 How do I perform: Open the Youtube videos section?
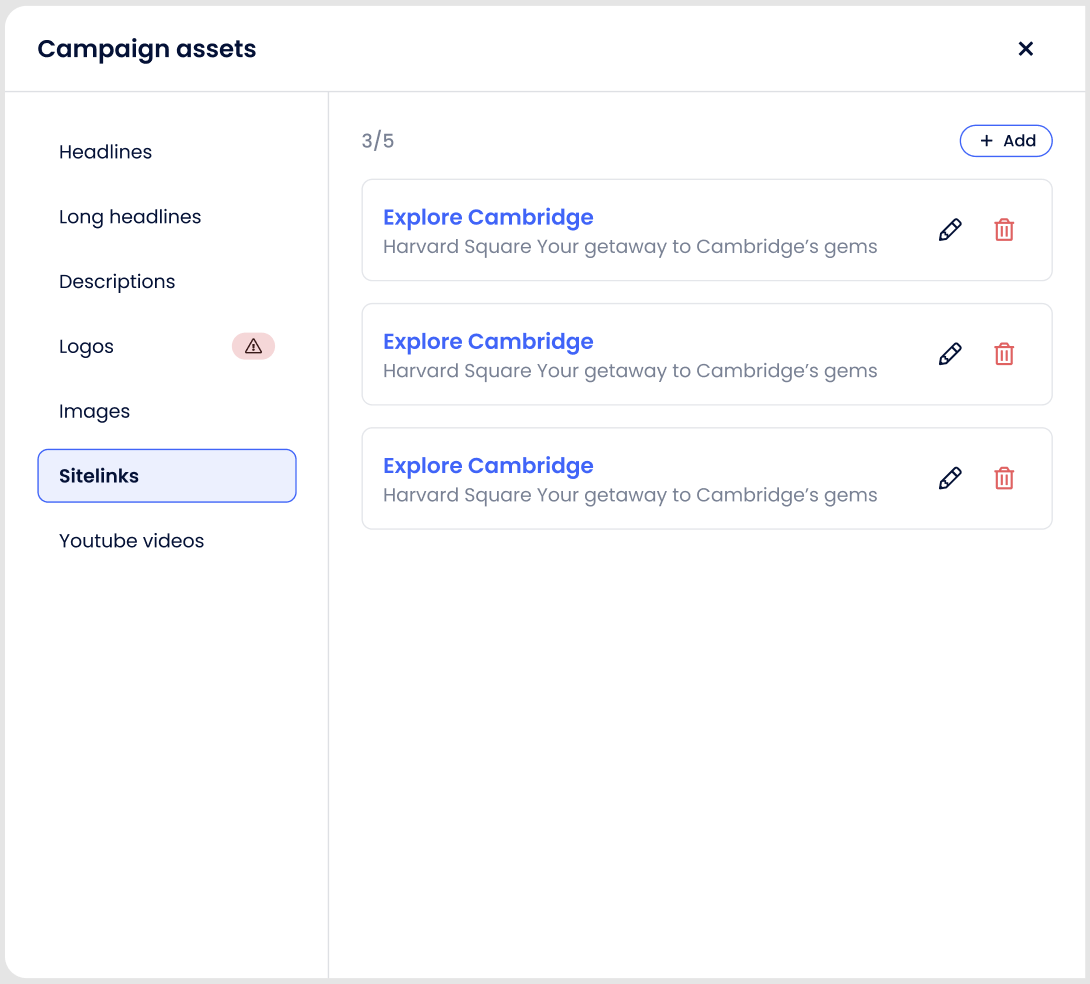[131, 541]
